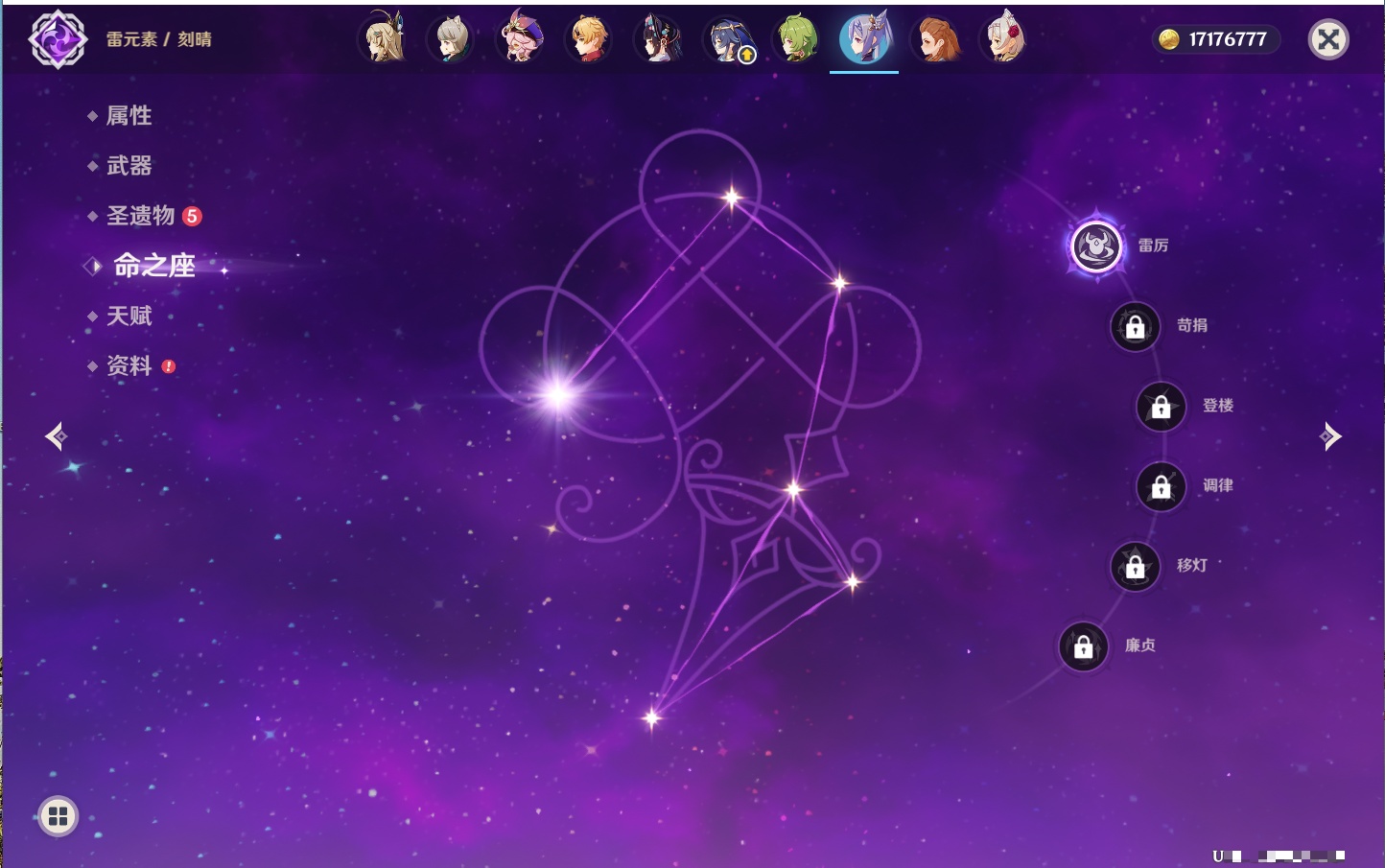Select the brown-braided-hair character portrait
The height and width of the screenshot is (868, 1385).
(935, 38)
